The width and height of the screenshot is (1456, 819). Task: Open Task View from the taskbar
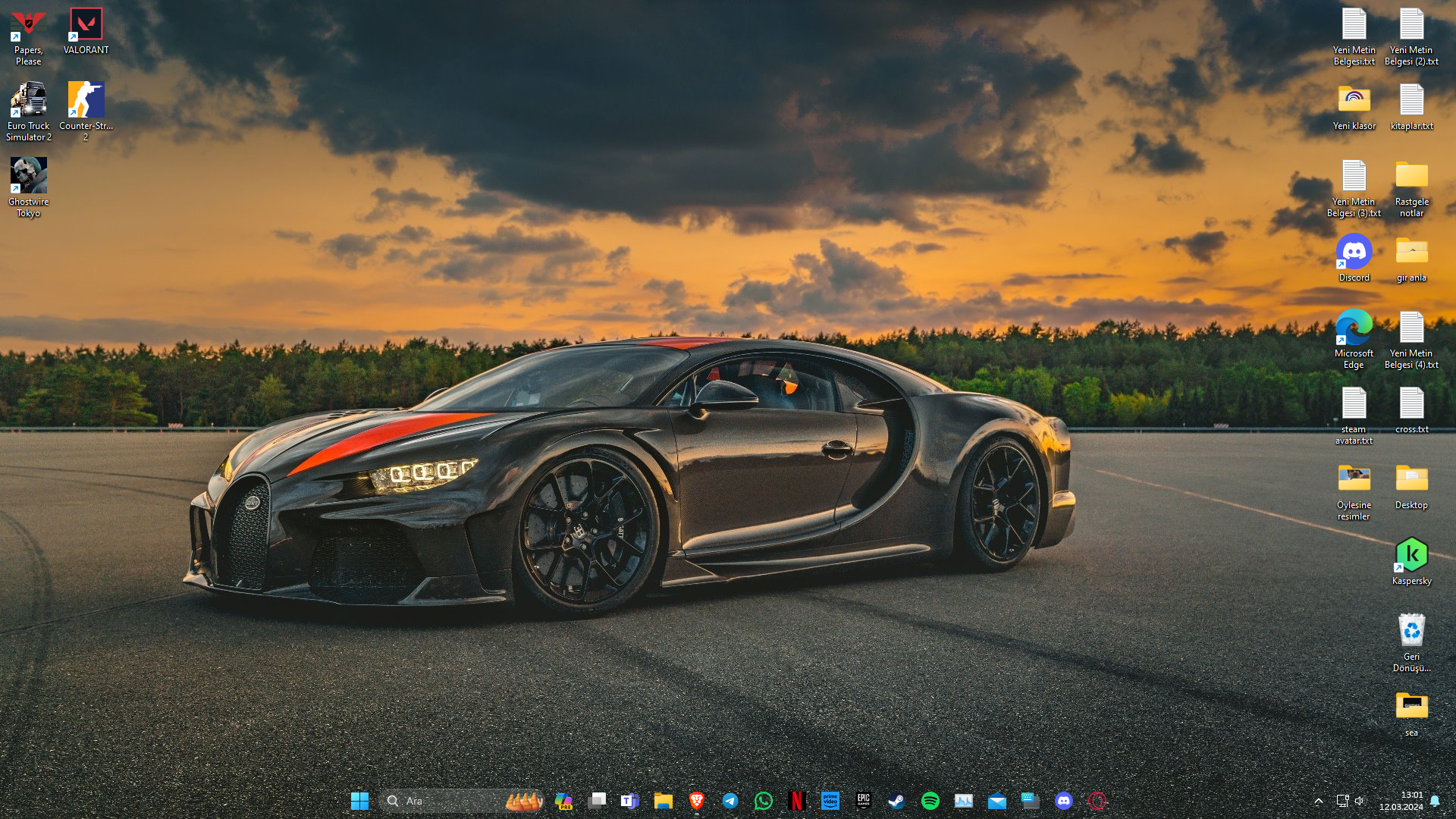click(x=597, y=801)
